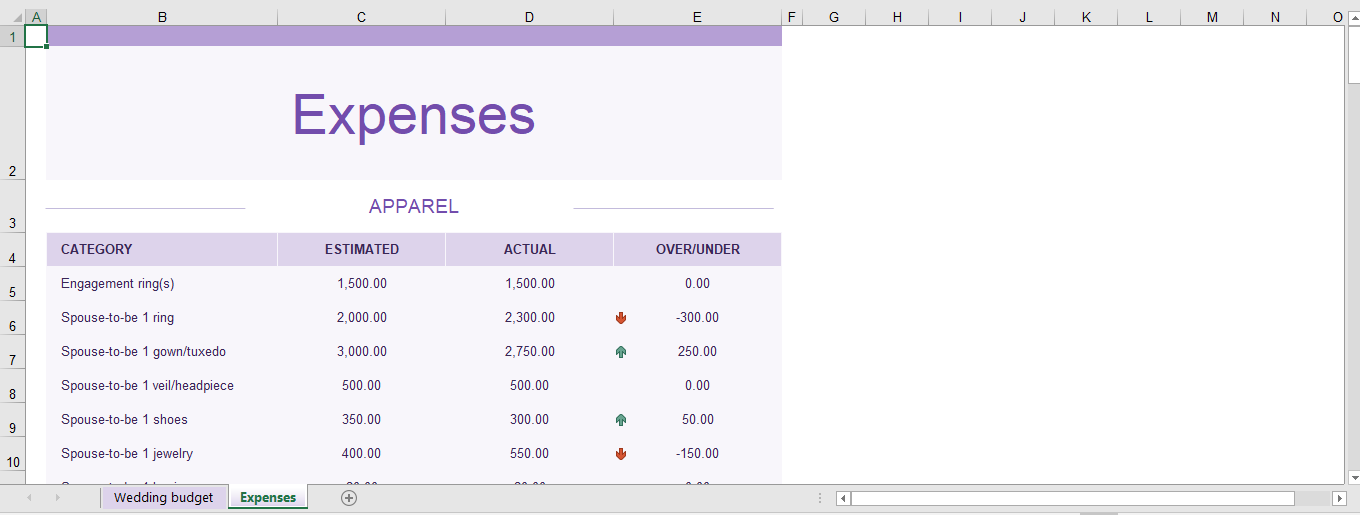The width and height of the screenshot is (1360, 515).
Task: Click the green up arrow icon beside 250.00
Action: pyautogui.click(x=621, y=352)
